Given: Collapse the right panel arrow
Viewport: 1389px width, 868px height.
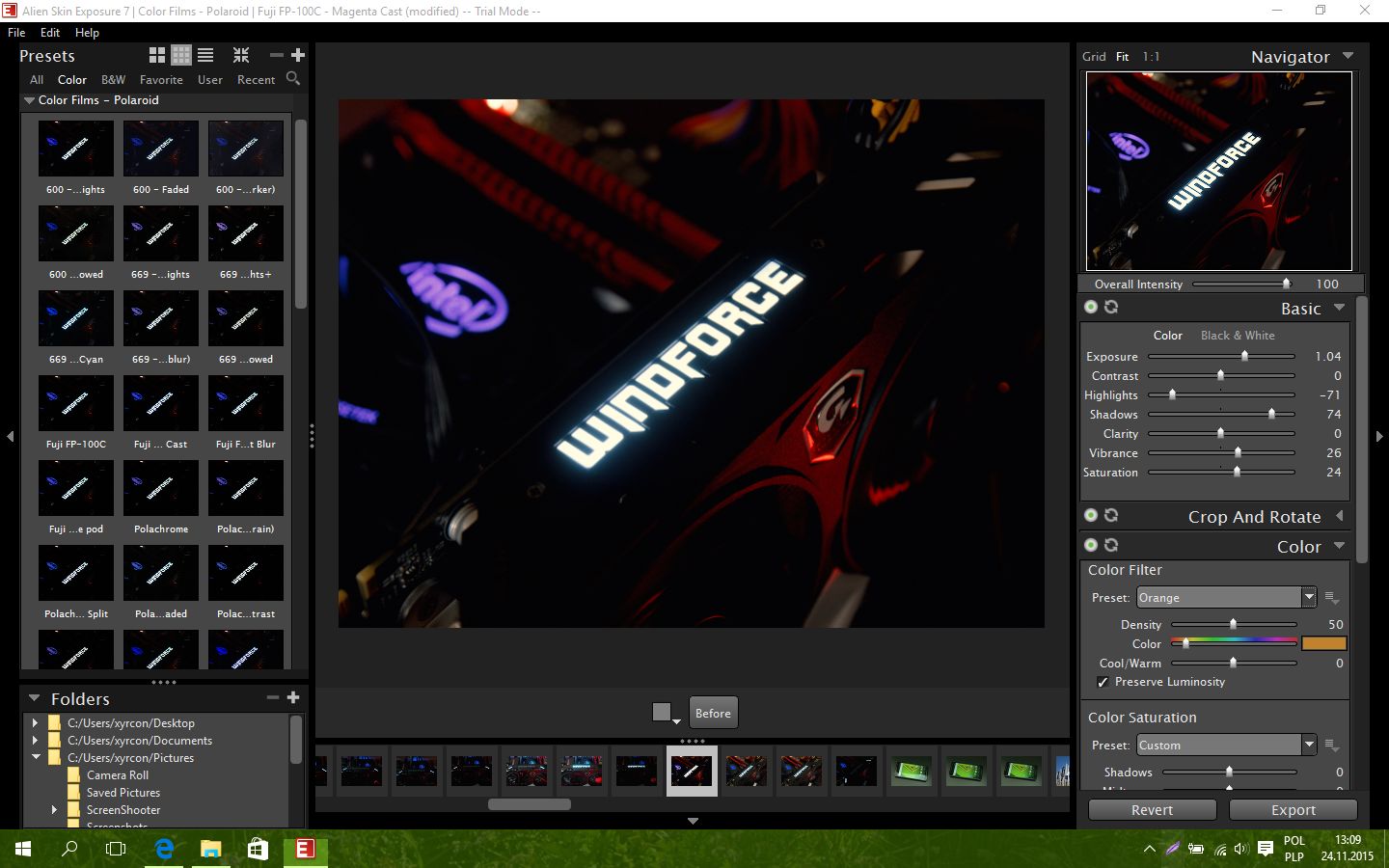Looking at the screenshot, I should (1379, 436).
